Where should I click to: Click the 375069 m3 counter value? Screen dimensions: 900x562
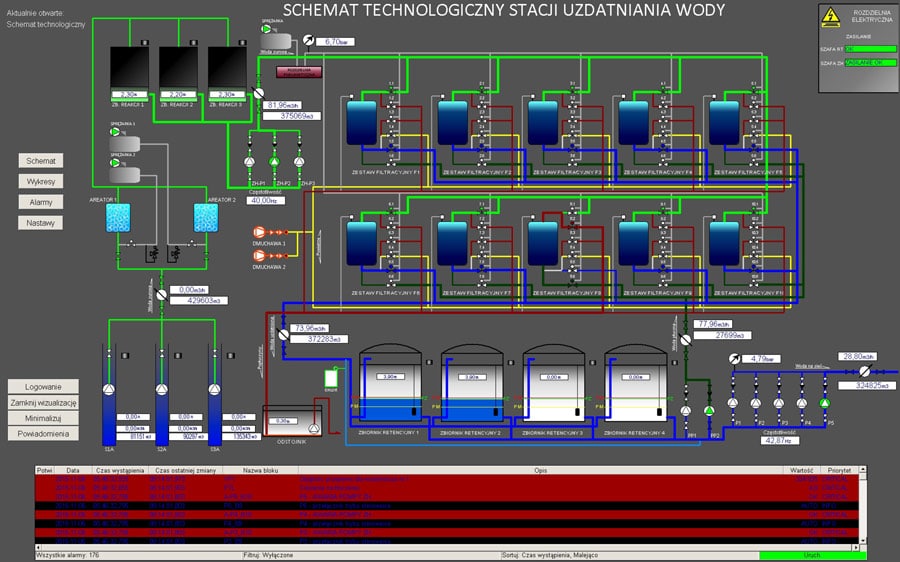tap(292, 116)
